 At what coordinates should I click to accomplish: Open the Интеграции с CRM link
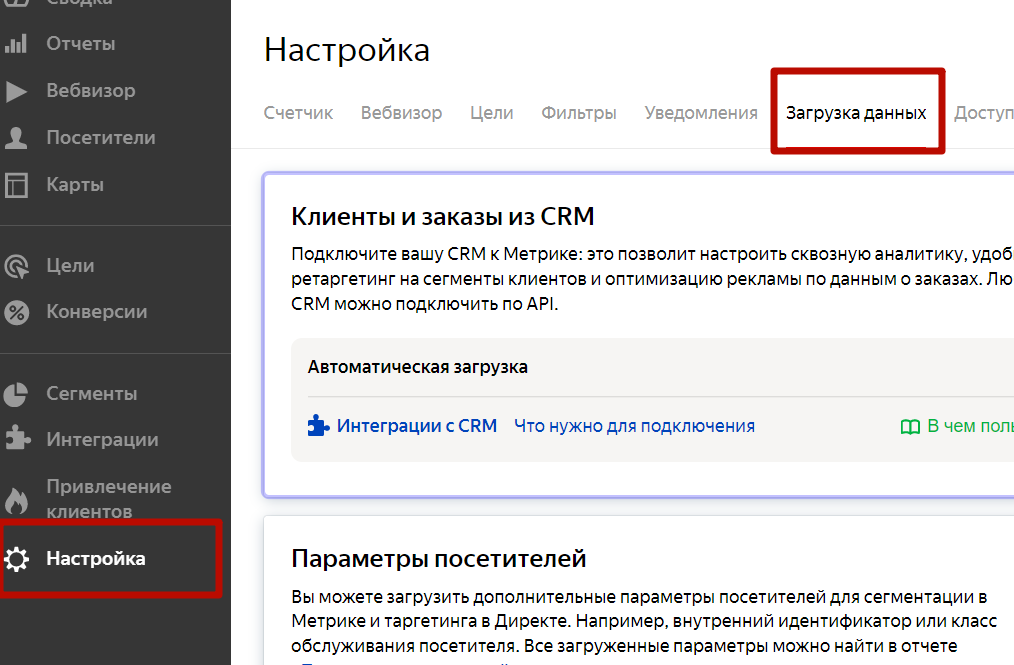pos(416,426)
